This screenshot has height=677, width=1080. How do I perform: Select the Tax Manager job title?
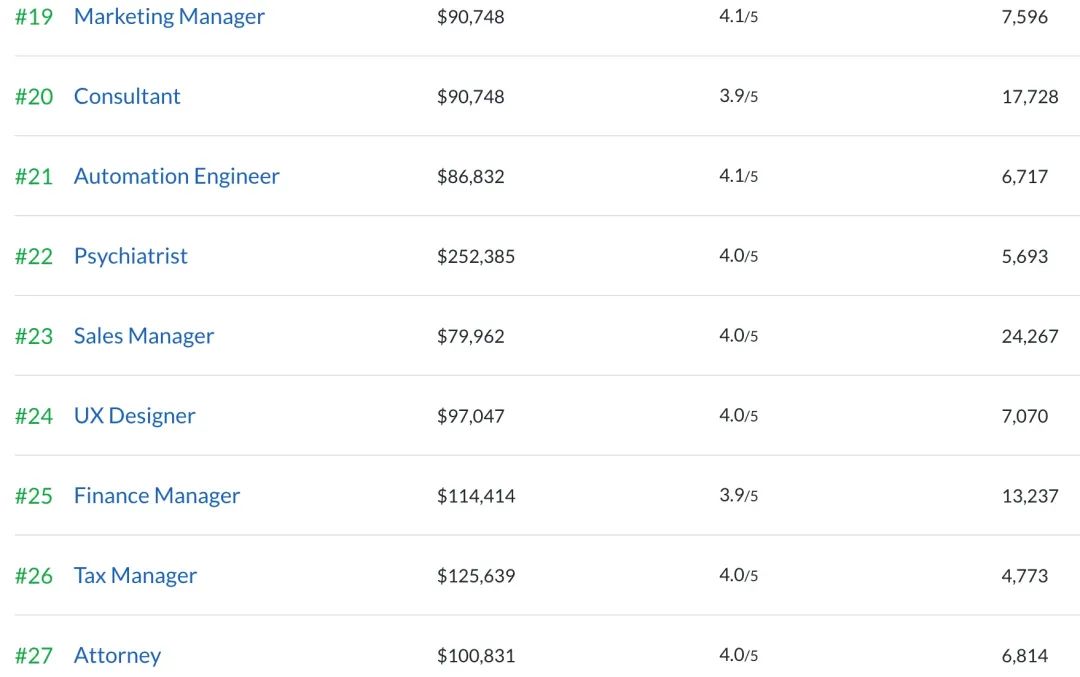tap(135, 576)
